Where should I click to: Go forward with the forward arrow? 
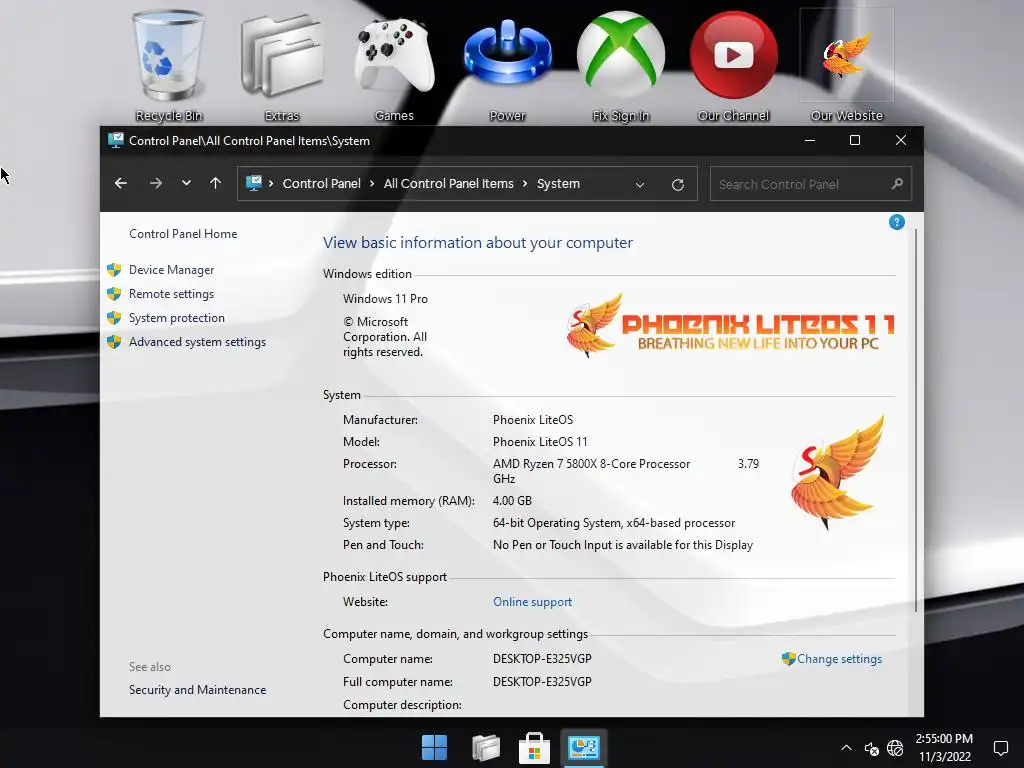tap(155, 184)
